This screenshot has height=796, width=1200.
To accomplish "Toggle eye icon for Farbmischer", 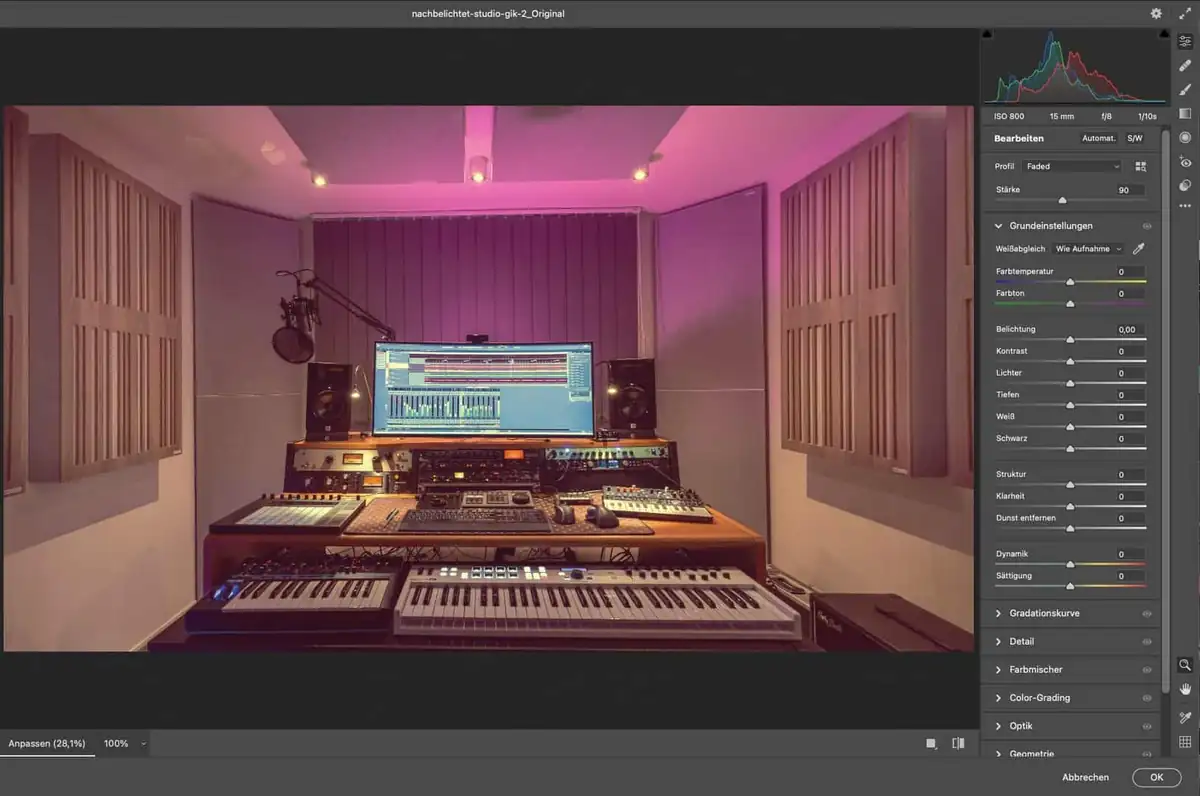I will tap(1147, 670).
